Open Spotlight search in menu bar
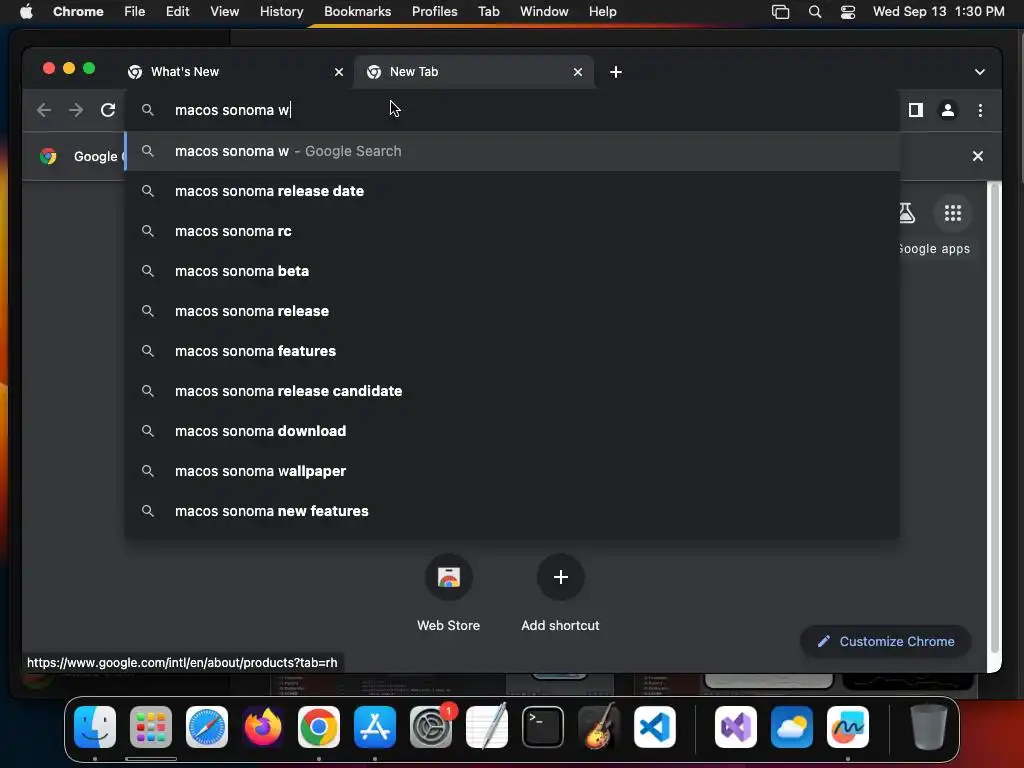 (814, 12)
